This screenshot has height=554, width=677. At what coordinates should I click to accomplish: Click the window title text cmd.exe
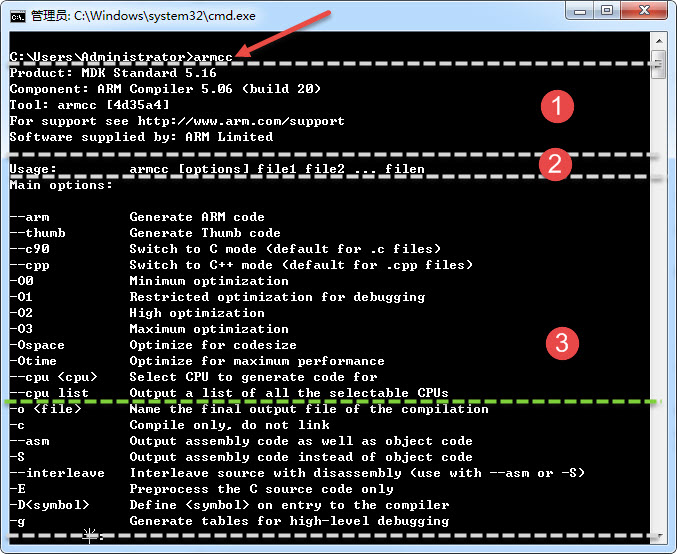[x=230, y=16]
